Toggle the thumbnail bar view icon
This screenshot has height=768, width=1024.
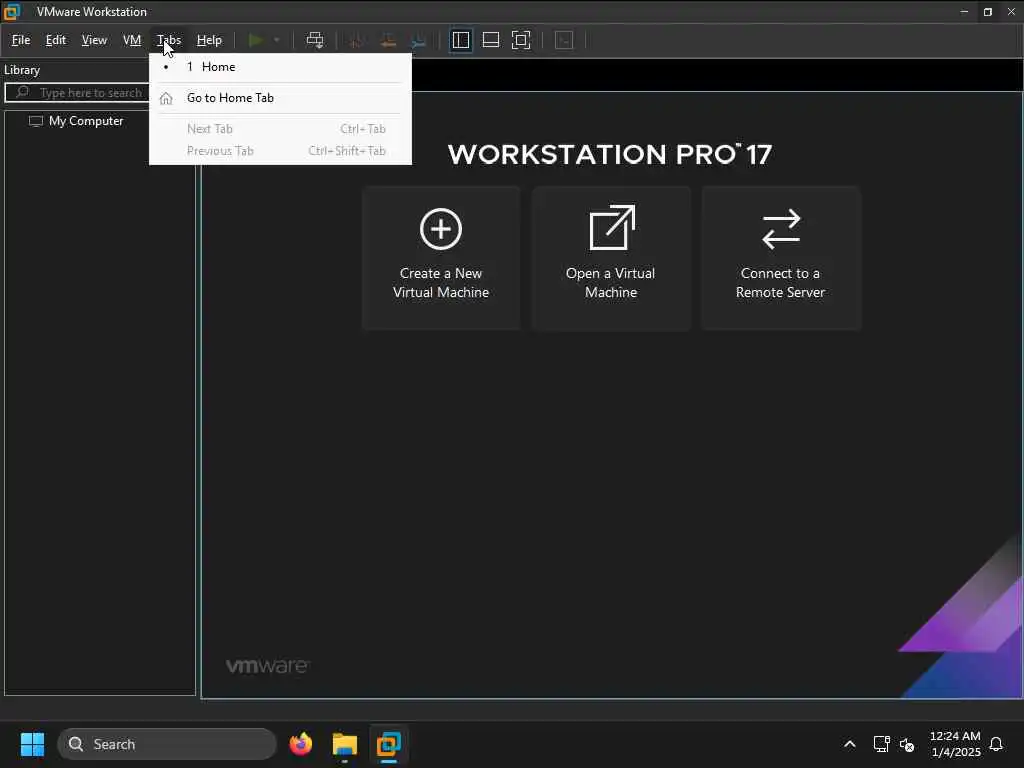pos(490,40)
